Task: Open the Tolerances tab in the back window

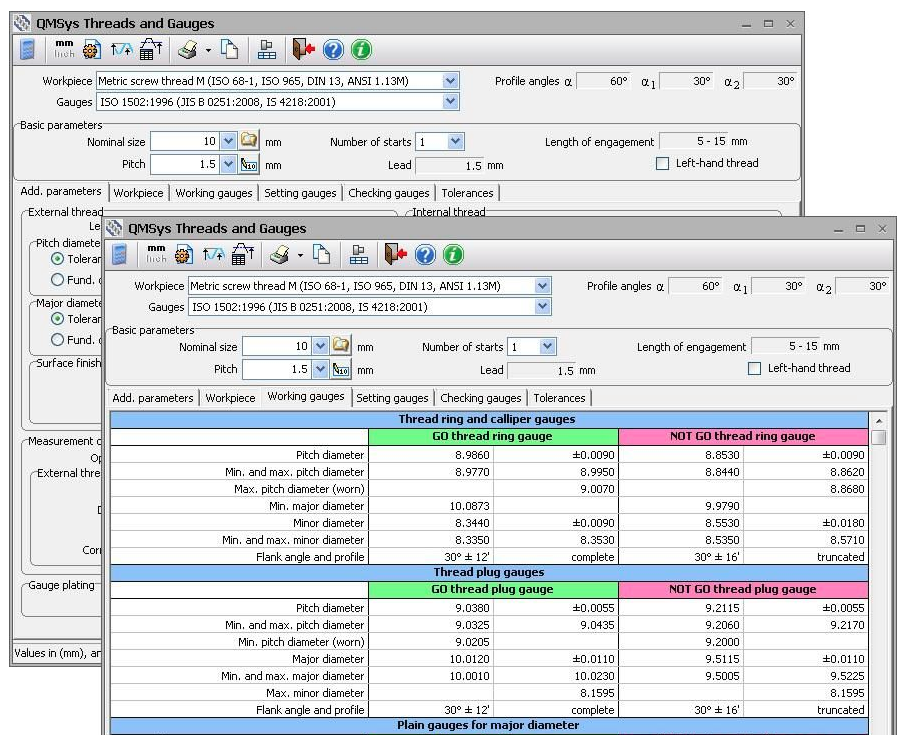Action: pos(467,193)
